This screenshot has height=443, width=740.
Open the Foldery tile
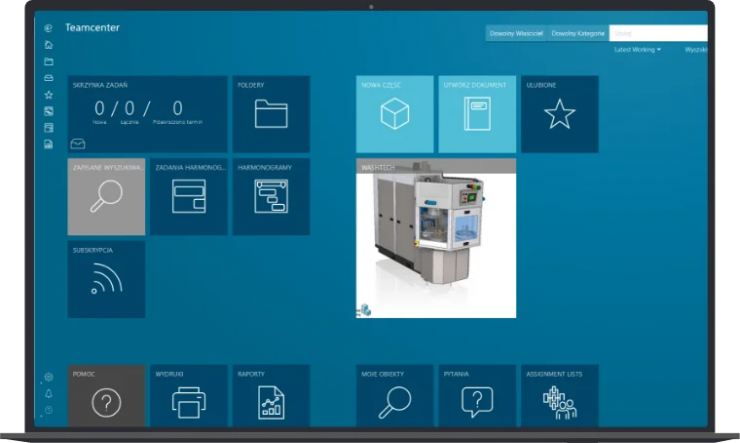point(271,114)
